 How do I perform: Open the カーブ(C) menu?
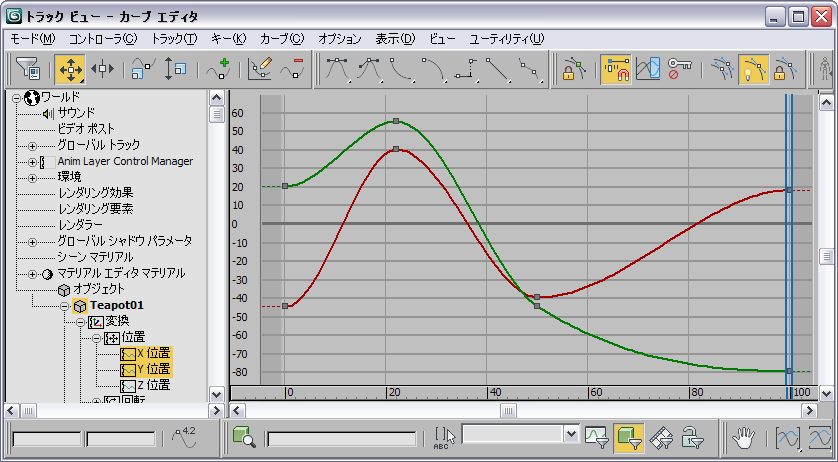coord(282,39)
